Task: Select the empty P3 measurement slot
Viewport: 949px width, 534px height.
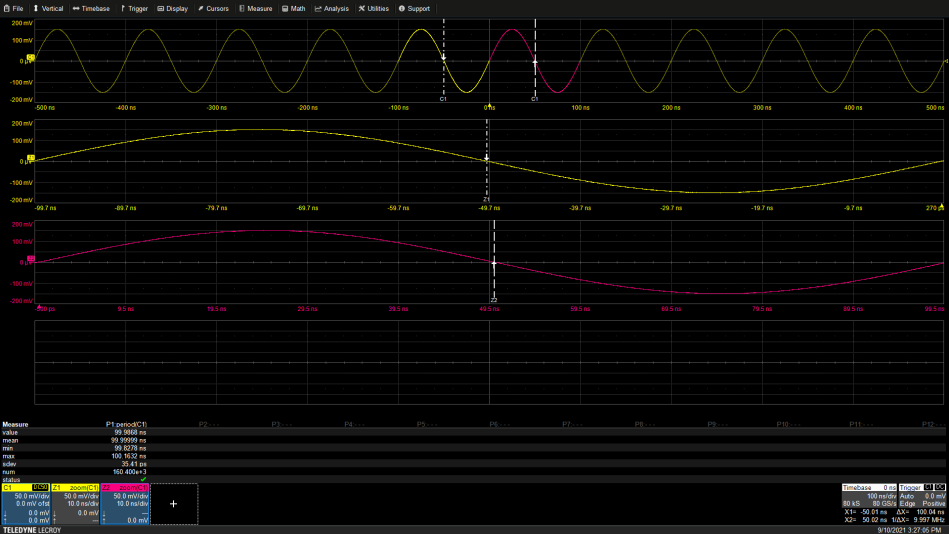Action: (x=281, y=424)
